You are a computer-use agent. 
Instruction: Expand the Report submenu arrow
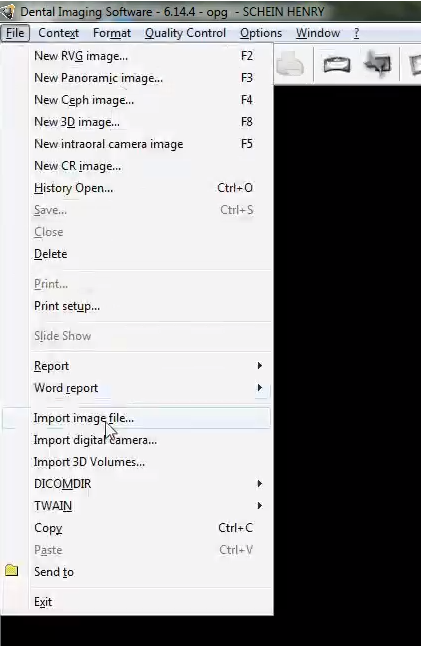260,365
